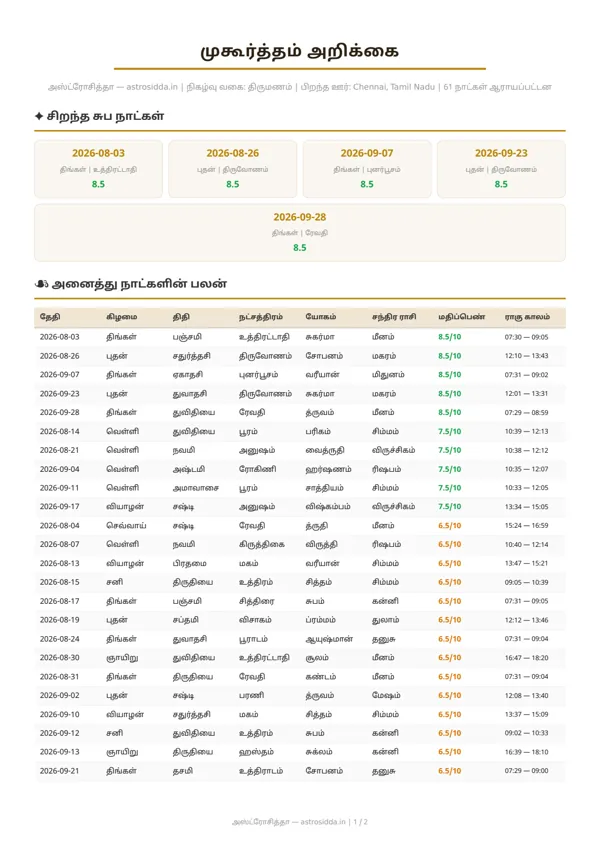The width and height of the screenshot is (600, 848).
Task: Click பரணி in the 2026-09-02 row
Action: 252,695
